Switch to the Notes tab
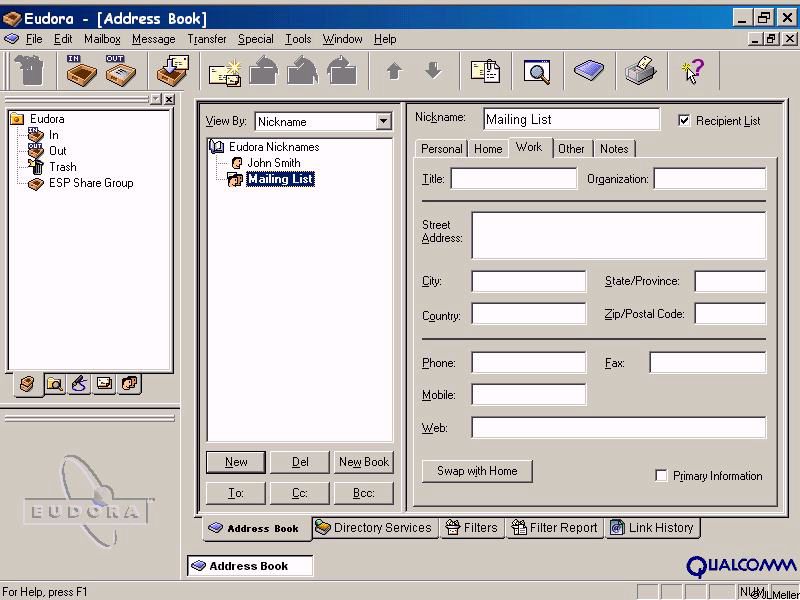Image resolution: width=800 pixels, height=600 pixels. coord(614,148)
